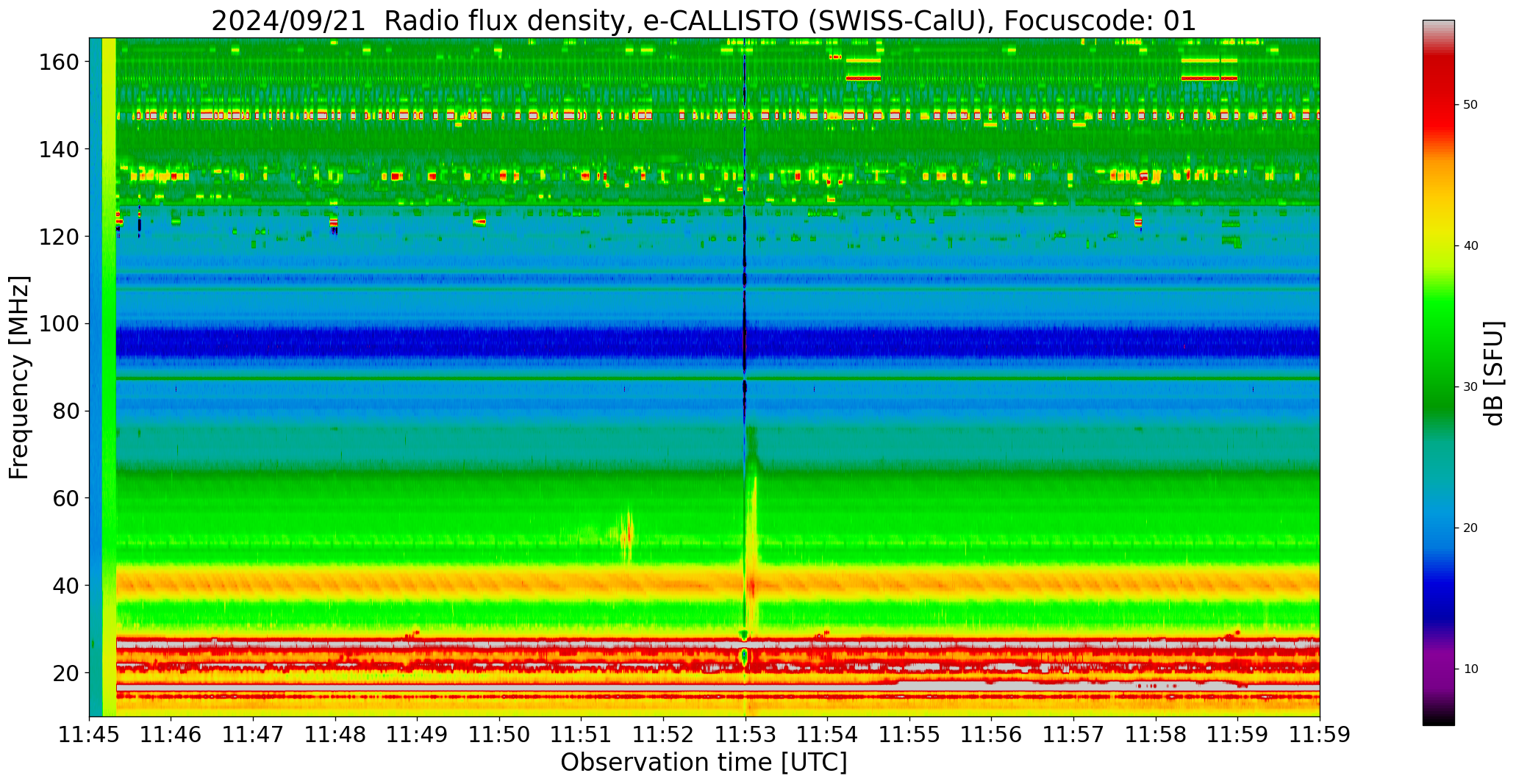
Task: Click the 60 MHz frequency tick label
Action: click(66, 497)
